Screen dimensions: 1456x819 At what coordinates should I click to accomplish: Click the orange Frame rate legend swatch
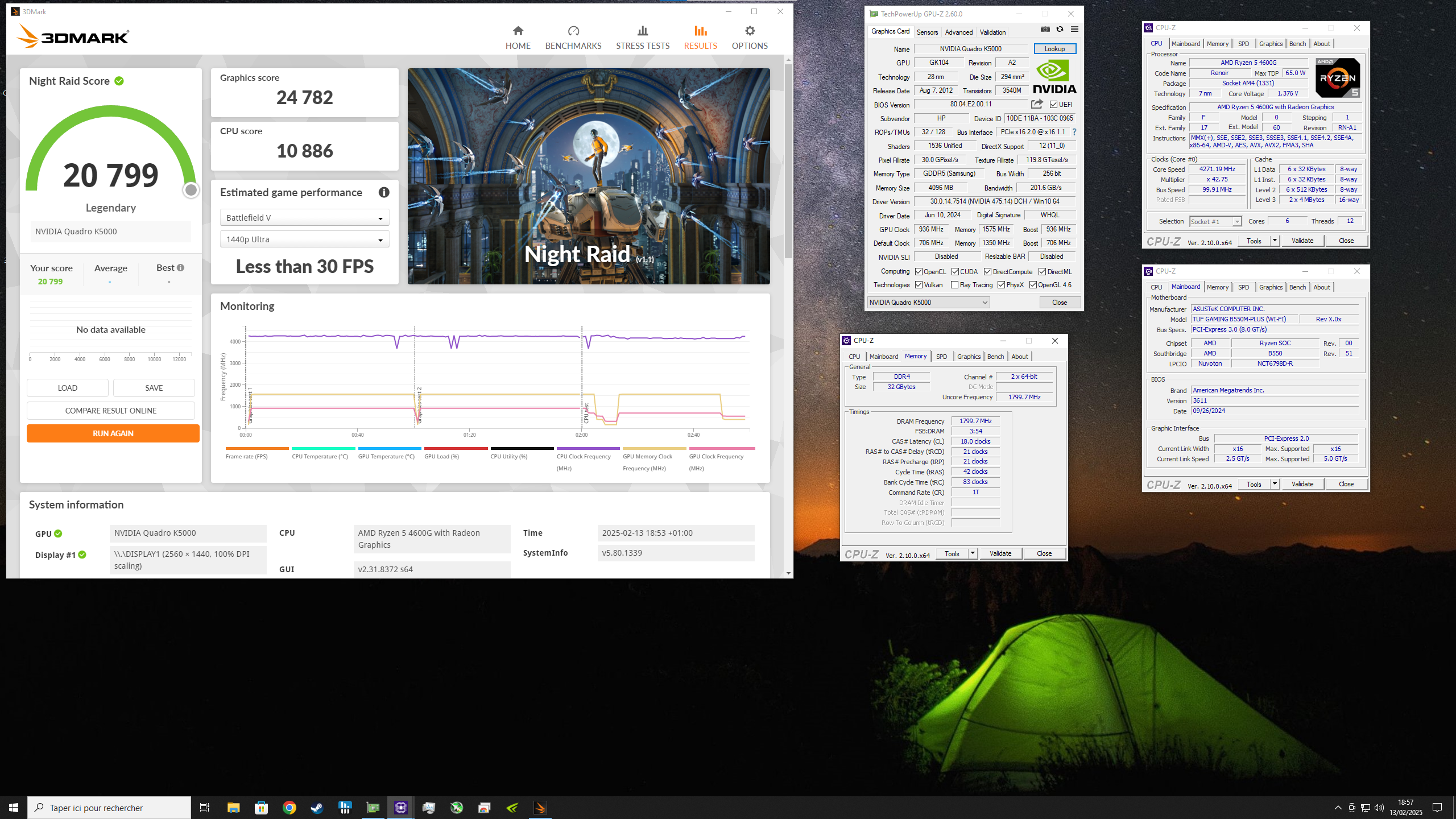click(x=257, y=449)
